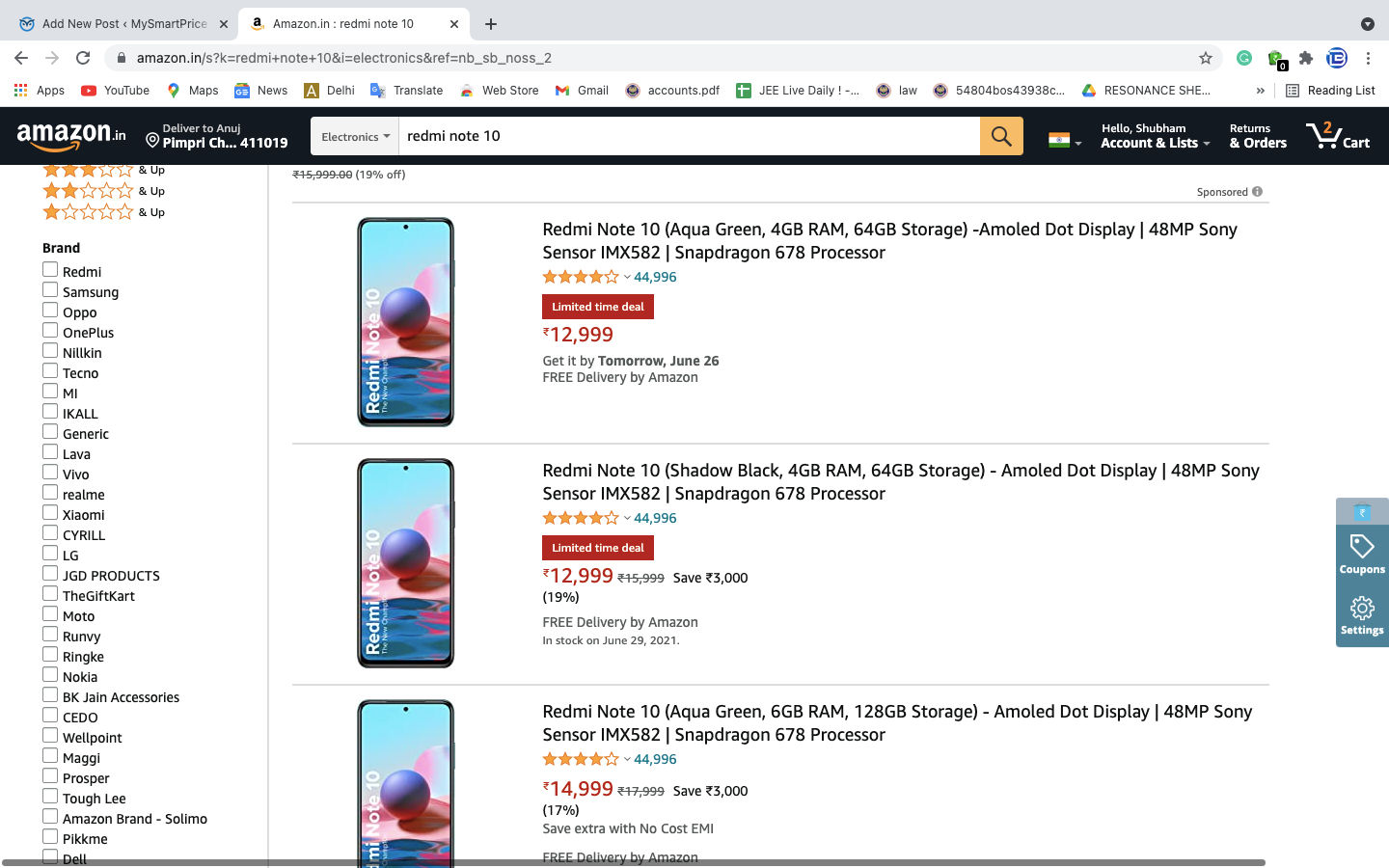Click the India flag language selector

pyautogui.click(x=1065, y=141)
